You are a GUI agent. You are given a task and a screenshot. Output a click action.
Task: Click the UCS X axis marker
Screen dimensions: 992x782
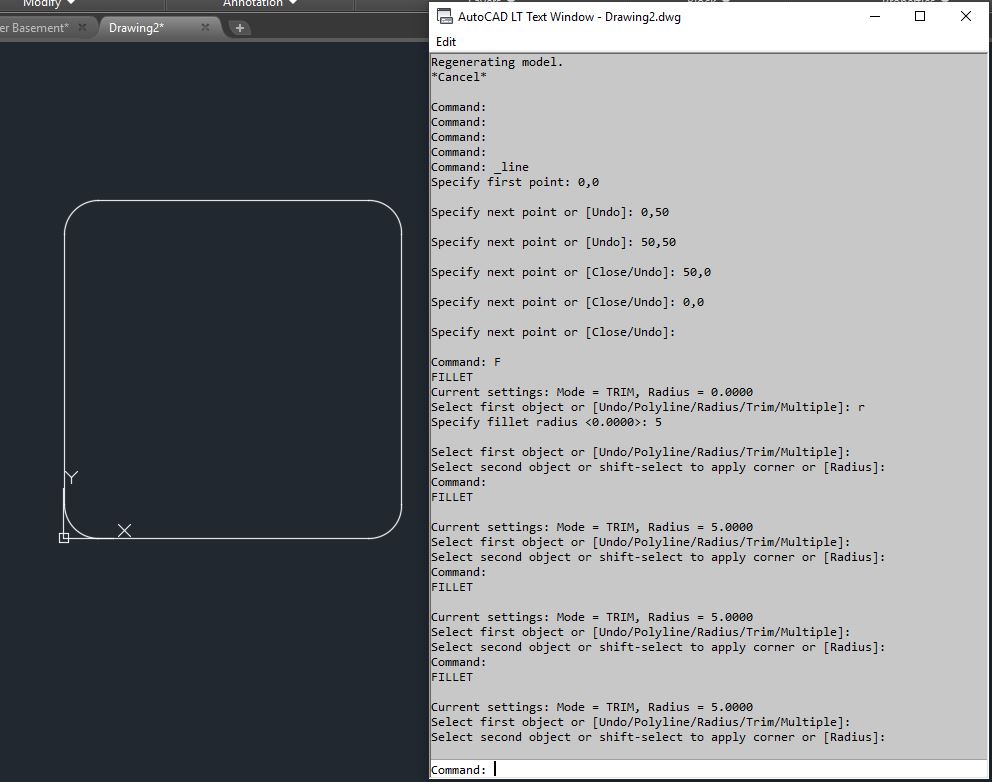(x=125, y=531)
